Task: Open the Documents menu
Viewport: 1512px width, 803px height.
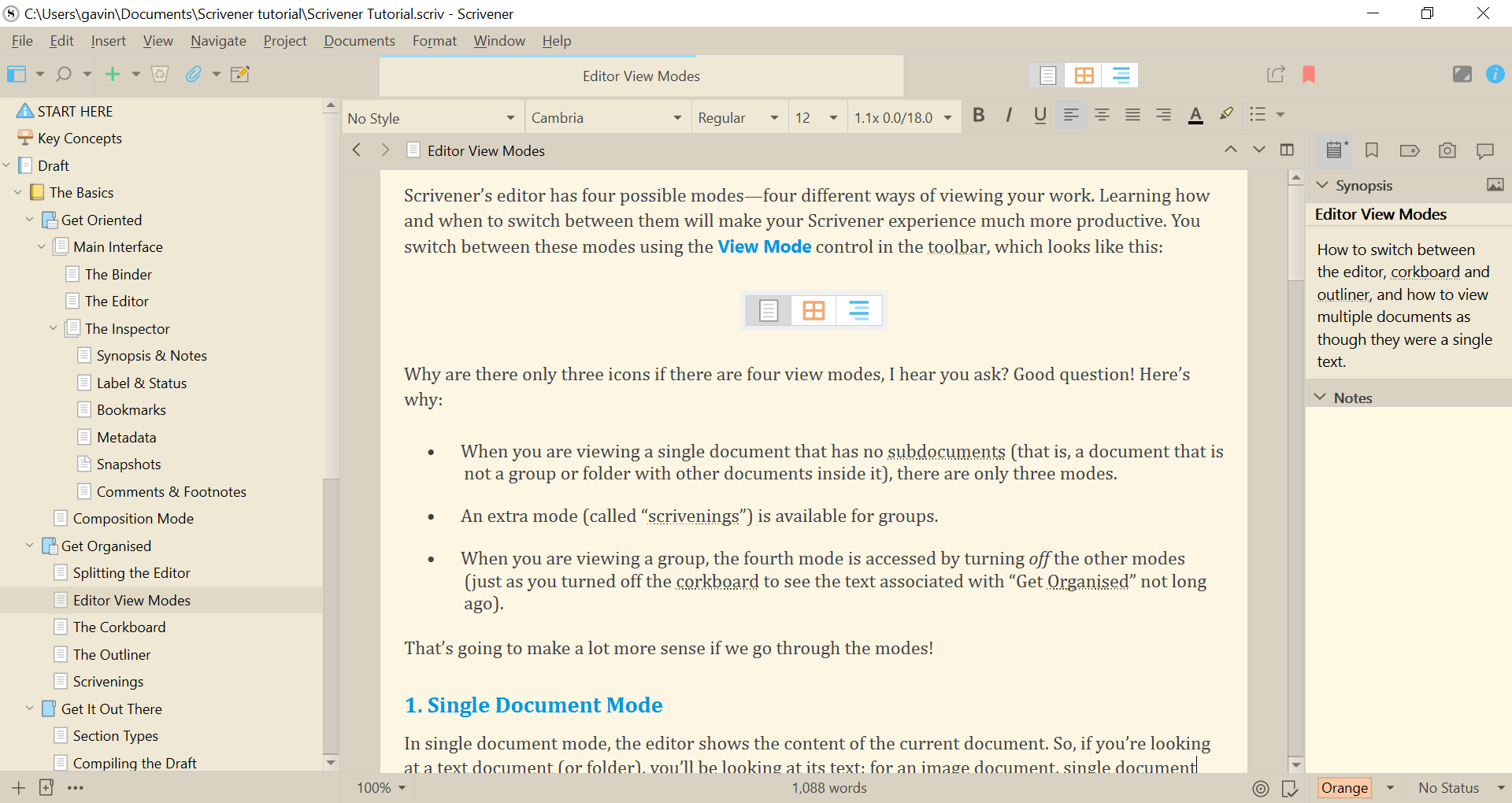Action: click(x=359, y=41)
